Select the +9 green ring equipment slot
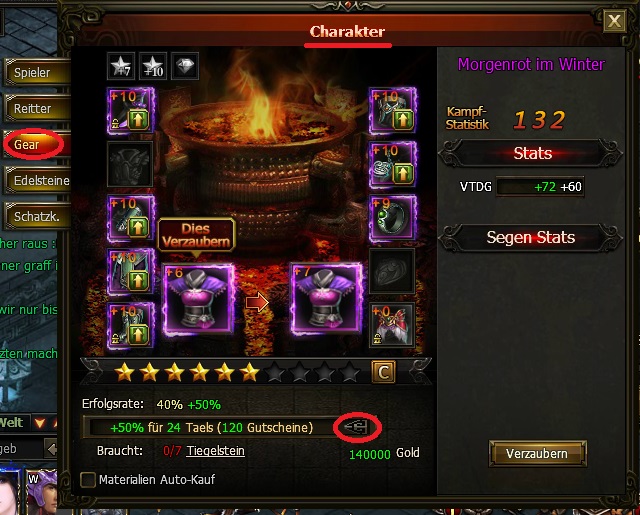Viewport: 640px width, 515px height. click(x=393, y=218)
